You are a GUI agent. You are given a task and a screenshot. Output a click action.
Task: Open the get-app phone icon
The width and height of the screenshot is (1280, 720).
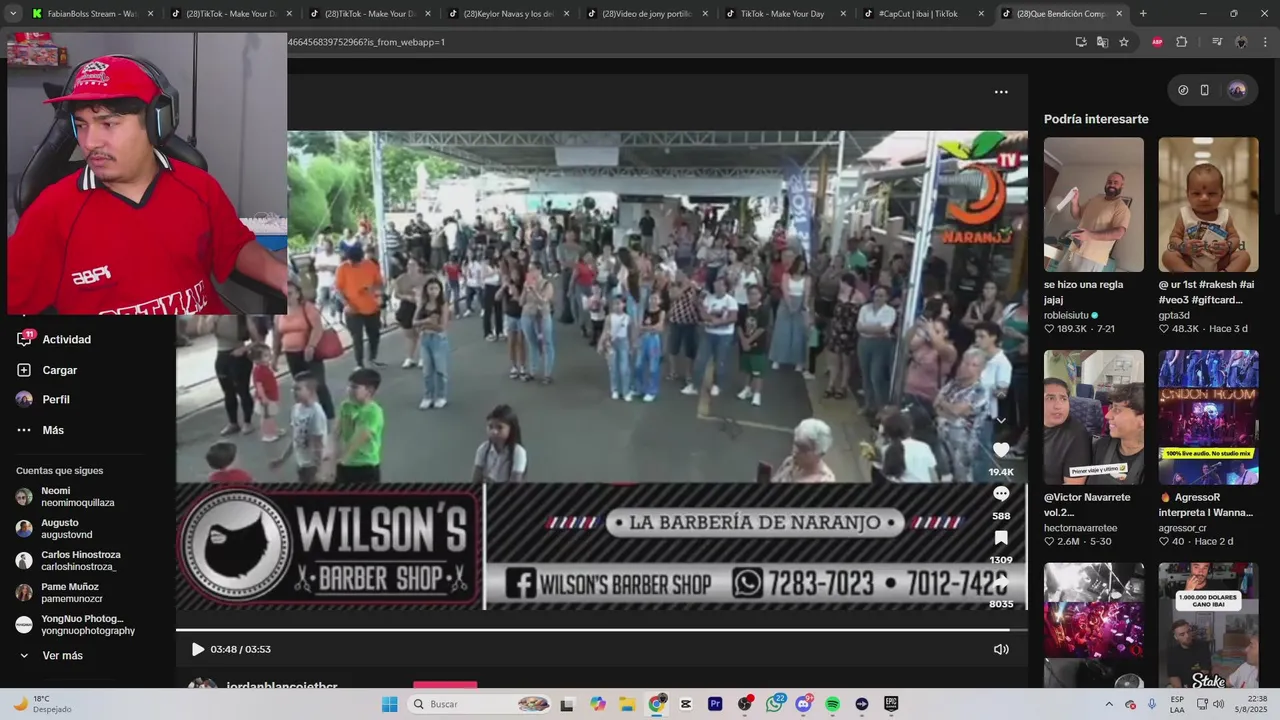[x=1205, y=90]
